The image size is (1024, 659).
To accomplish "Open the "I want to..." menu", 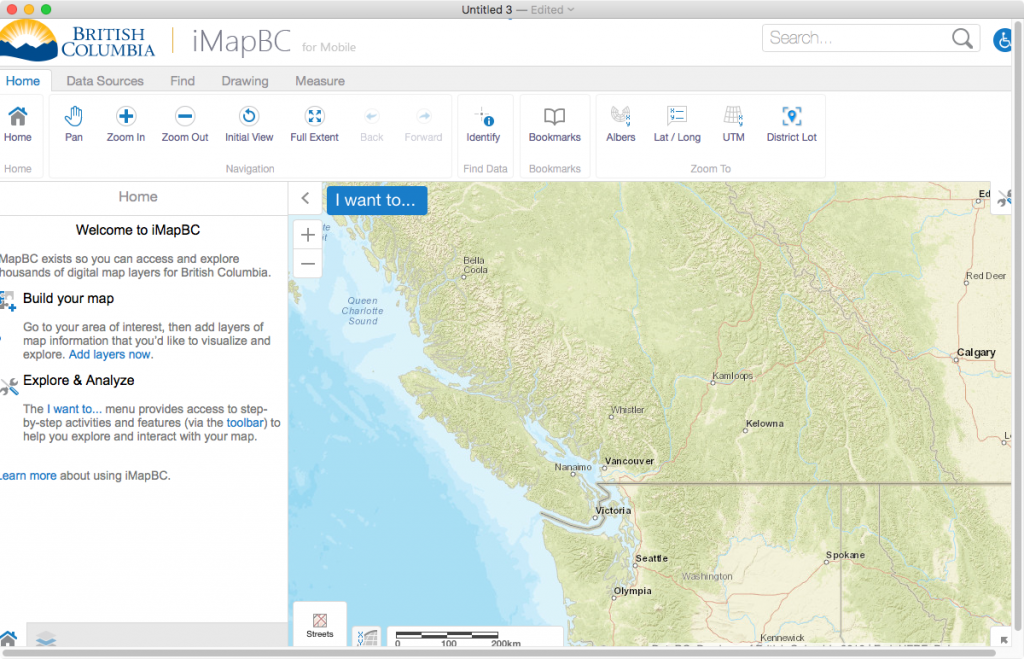I will coord(375,200).
